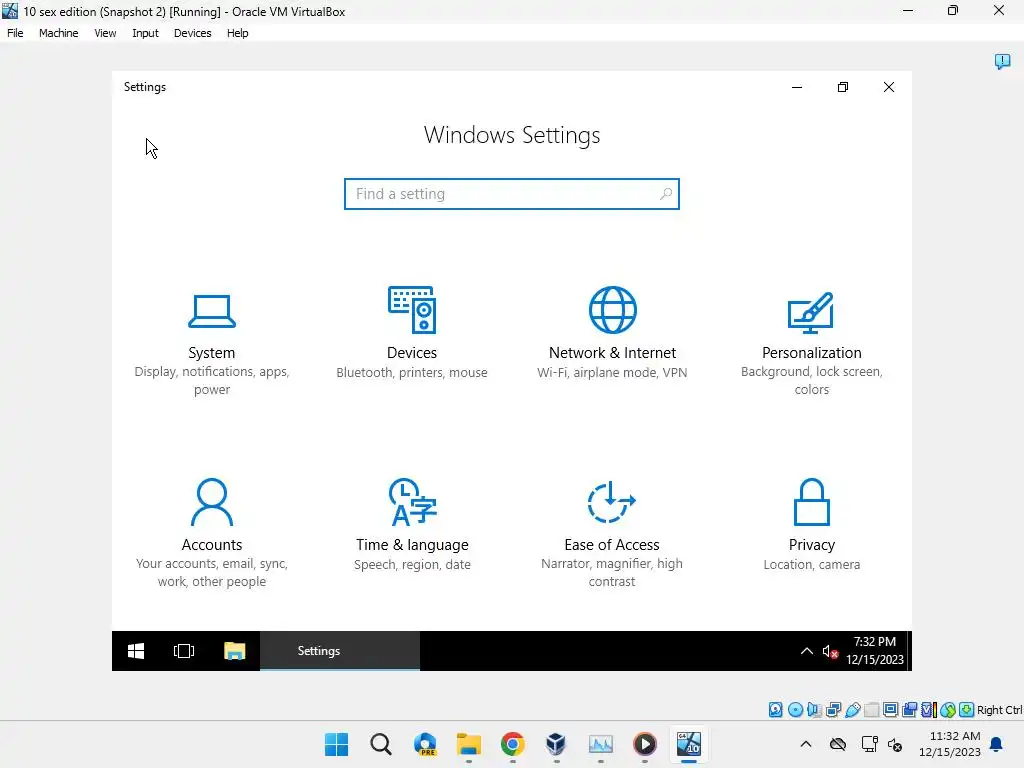Open the media player icon in host taskbar

(645, 744)
